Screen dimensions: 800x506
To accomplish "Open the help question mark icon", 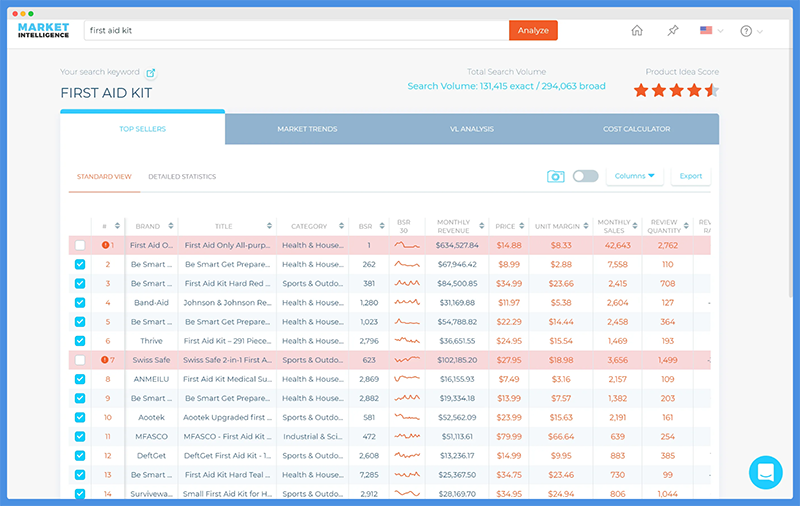I will click(x=746, y=31).
